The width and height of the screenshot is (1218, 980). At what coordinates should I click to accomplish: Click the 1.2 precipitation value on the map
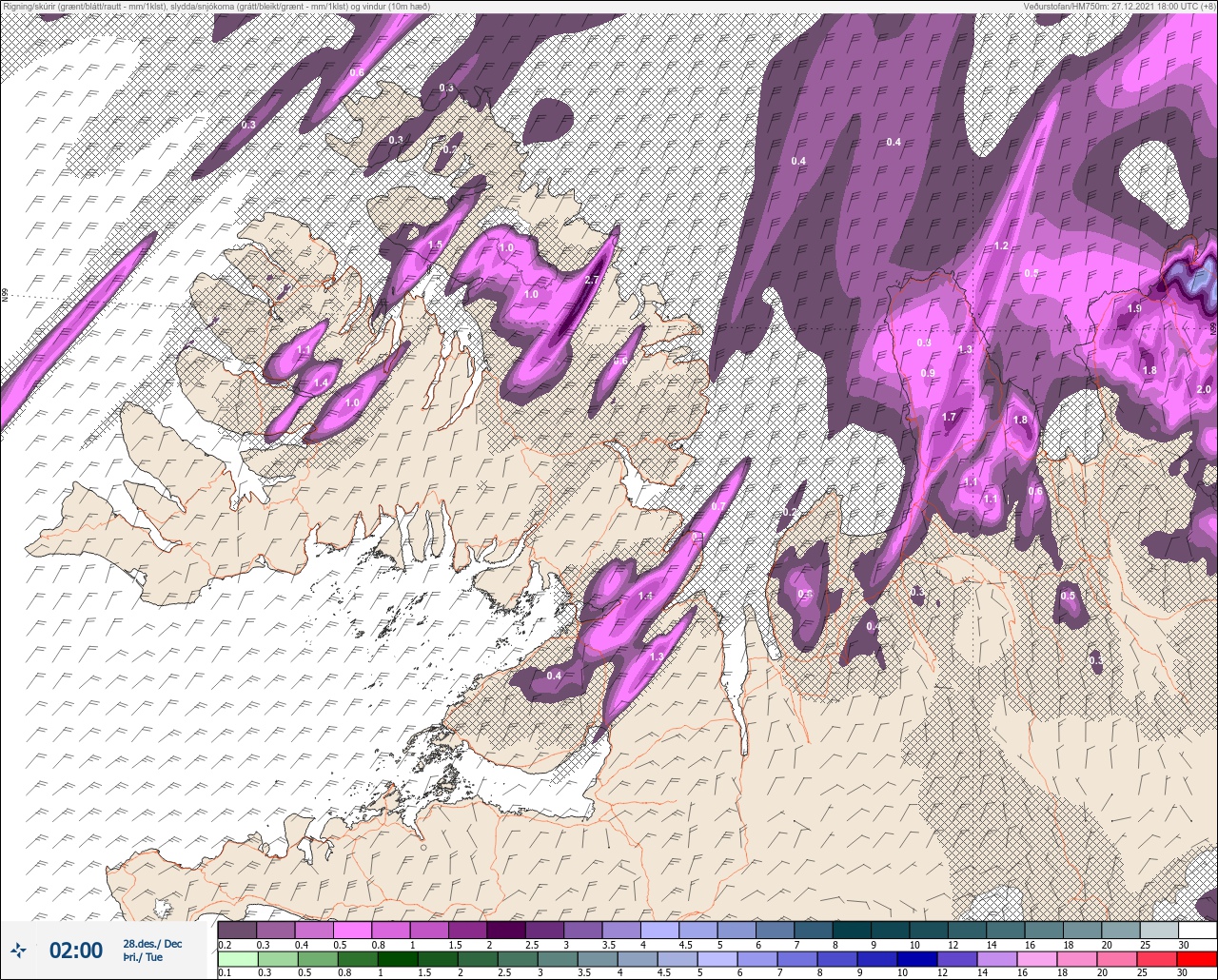click(x=1000, y=245)
